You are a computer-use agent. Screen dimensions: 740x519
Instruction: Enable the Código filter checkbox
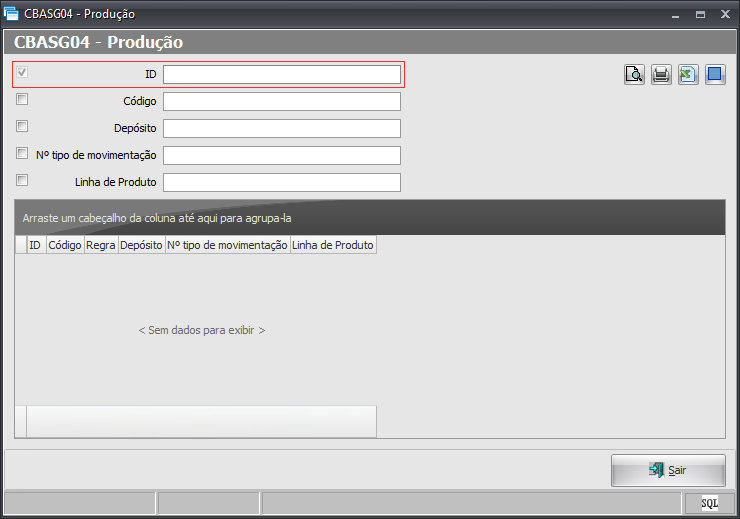click(x=22, y=99)
